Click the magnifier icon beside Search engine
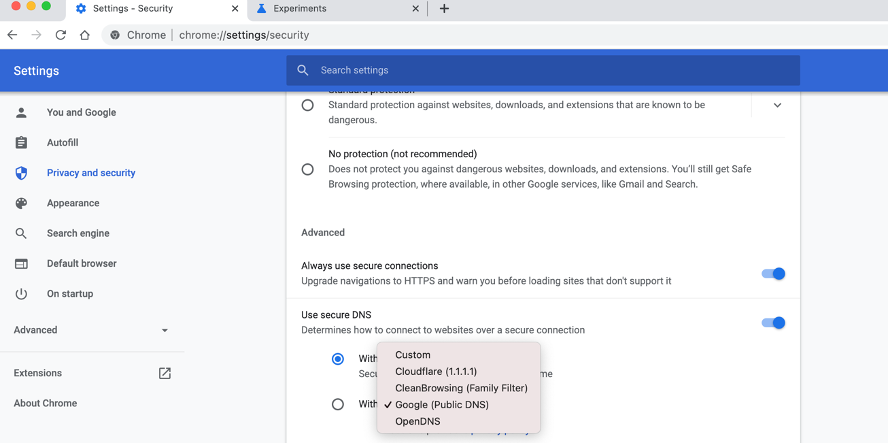 (21, 233)
